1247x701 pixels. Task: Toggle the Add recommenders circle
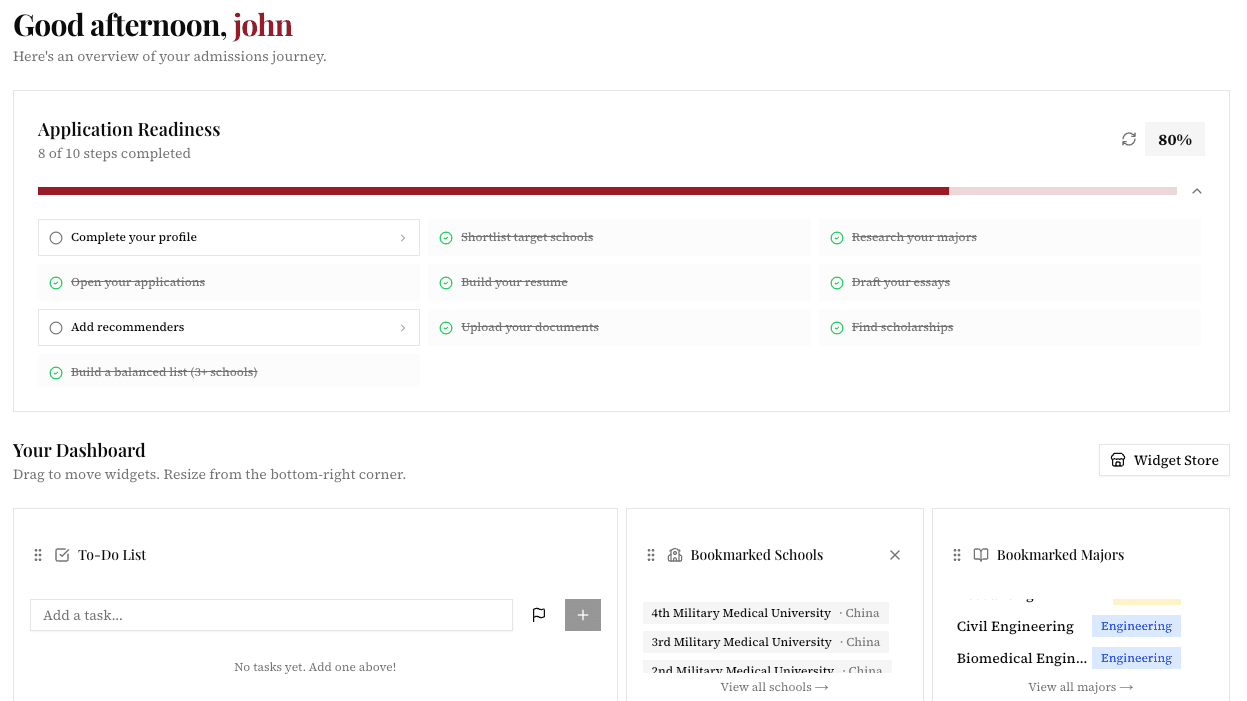pyautogui.click(x=56, y=328)
